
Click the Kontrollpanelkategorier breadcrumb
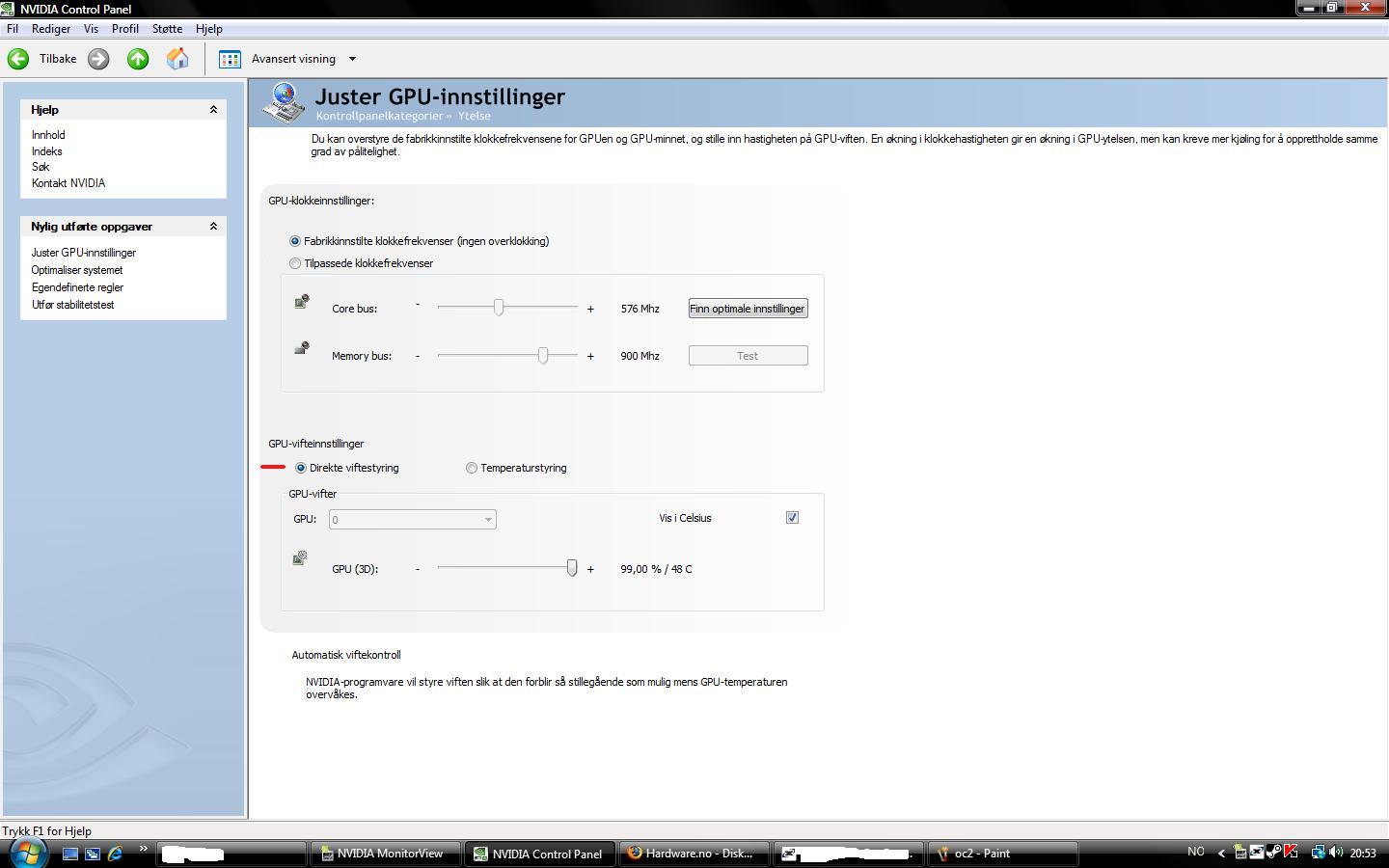click(x=379, y=116)
